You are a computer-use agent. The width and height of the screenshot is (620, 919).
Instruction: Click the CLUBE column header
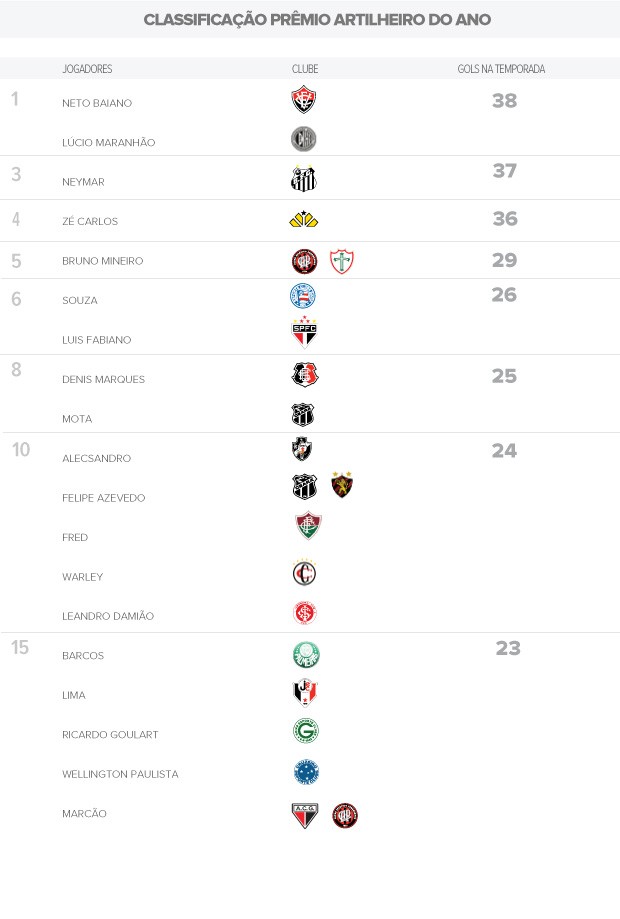[305, 69]
